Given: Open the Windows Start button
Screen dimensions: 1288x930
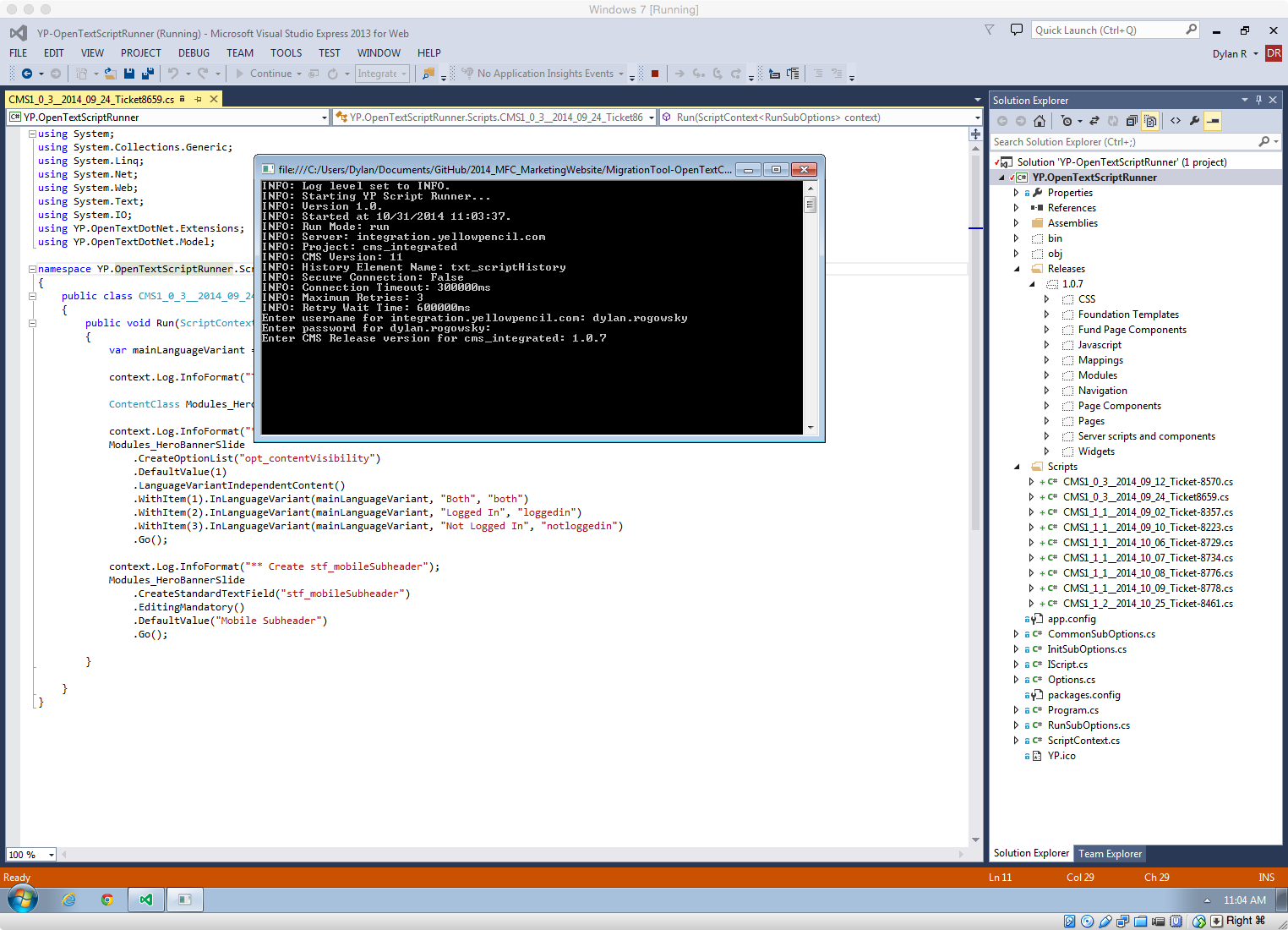Looking at the screenshot, I should click(22, 900).
